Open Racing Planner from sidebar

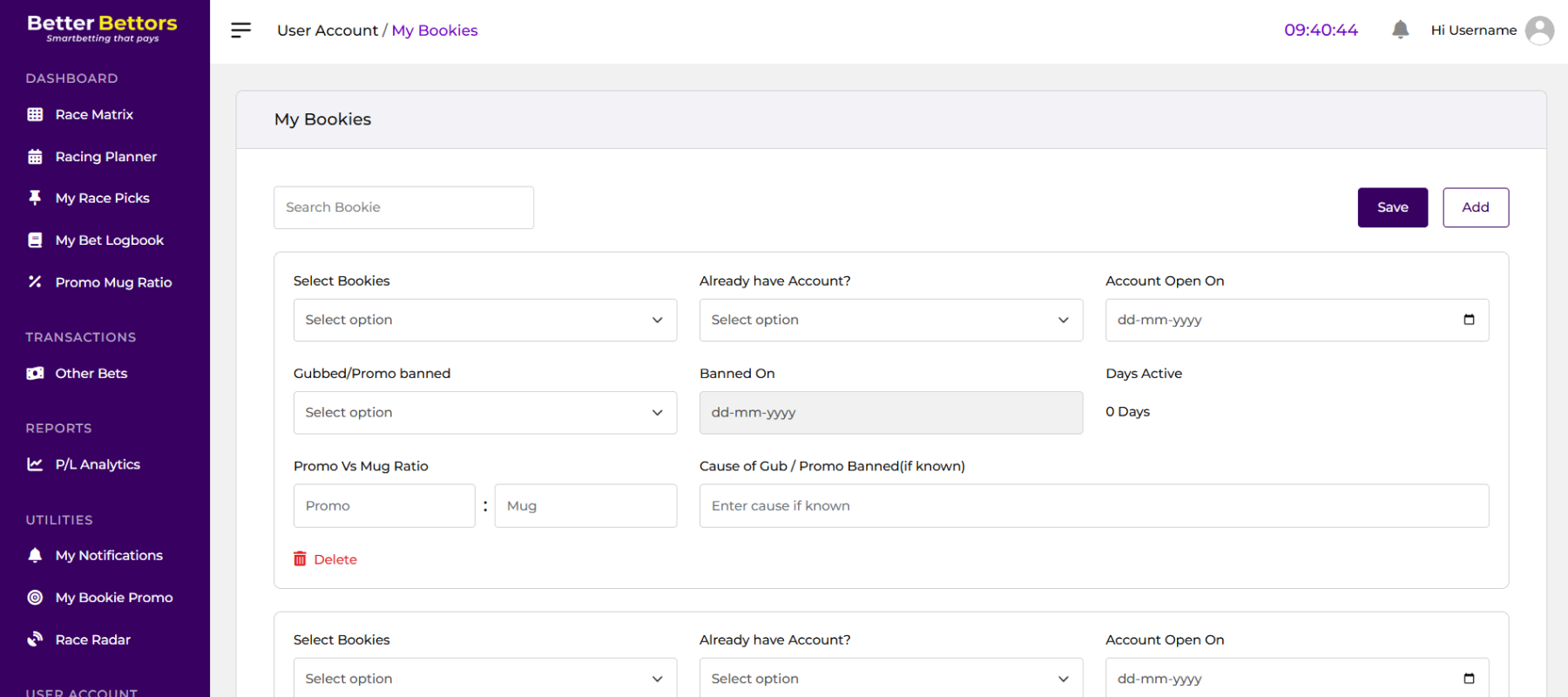[105, 157]
